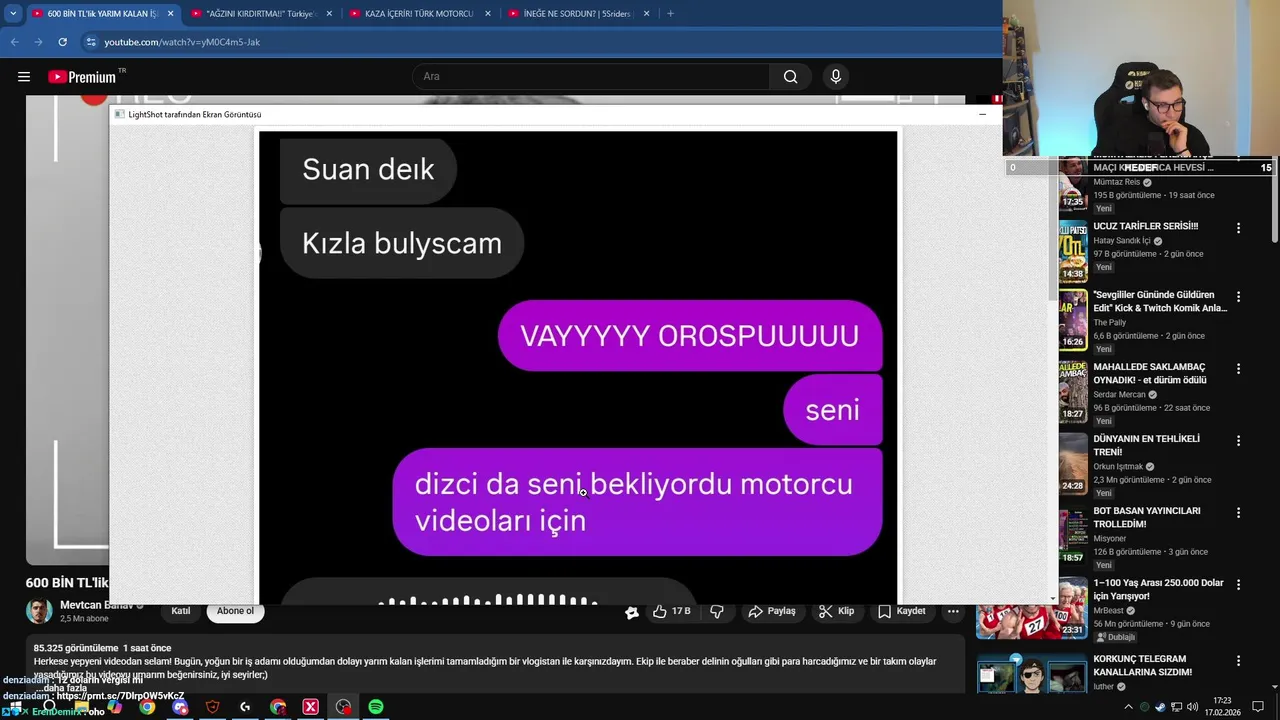Close the "İNEĞE NE SORDUN" tab
The image size is (1280, 720).
click(646, 14)
